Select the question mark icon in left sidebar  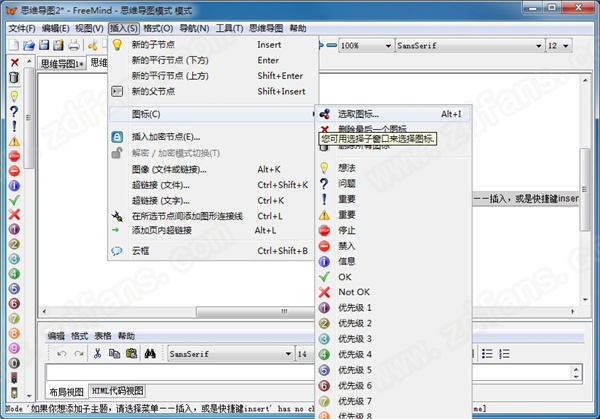point(14,111)
